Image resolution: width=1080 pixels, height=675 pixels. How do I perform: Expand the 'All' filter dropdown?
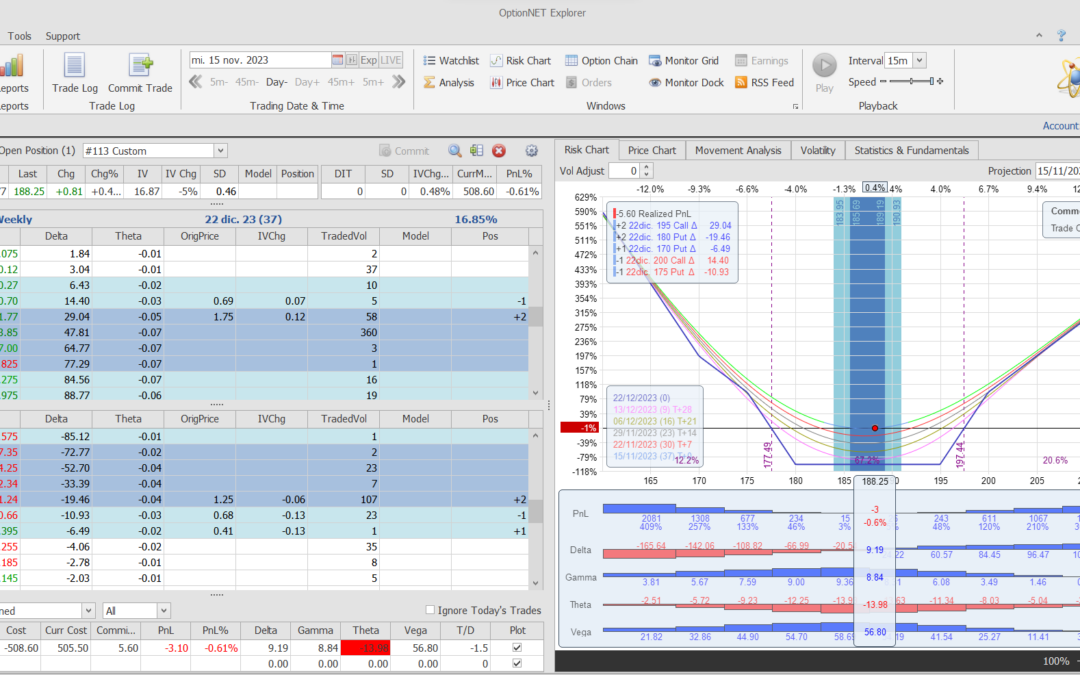point(163,611)
